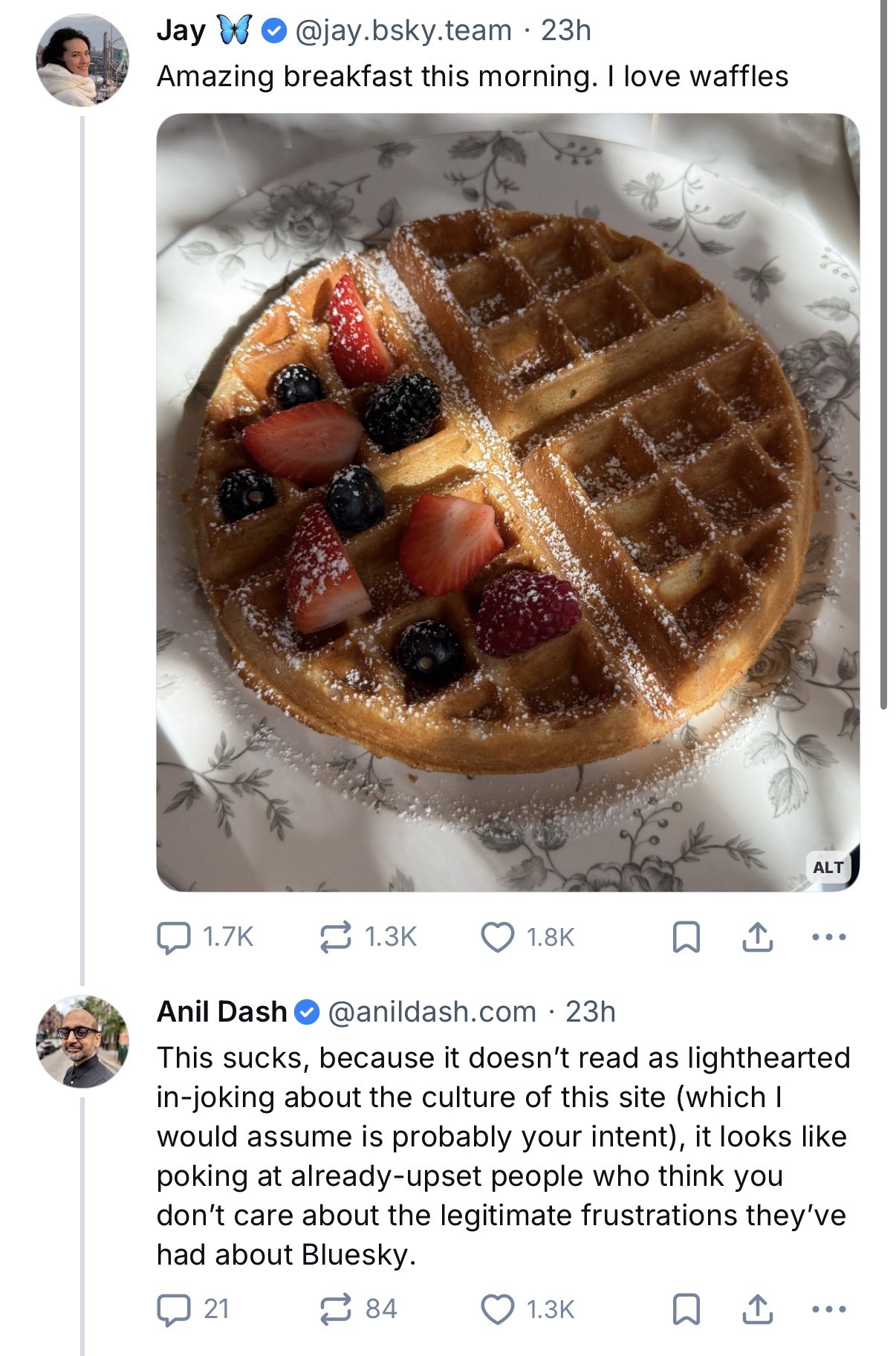896x1356 pixels.
Task: Visit the @anildash.com handle
Action: coord(432,1011)
